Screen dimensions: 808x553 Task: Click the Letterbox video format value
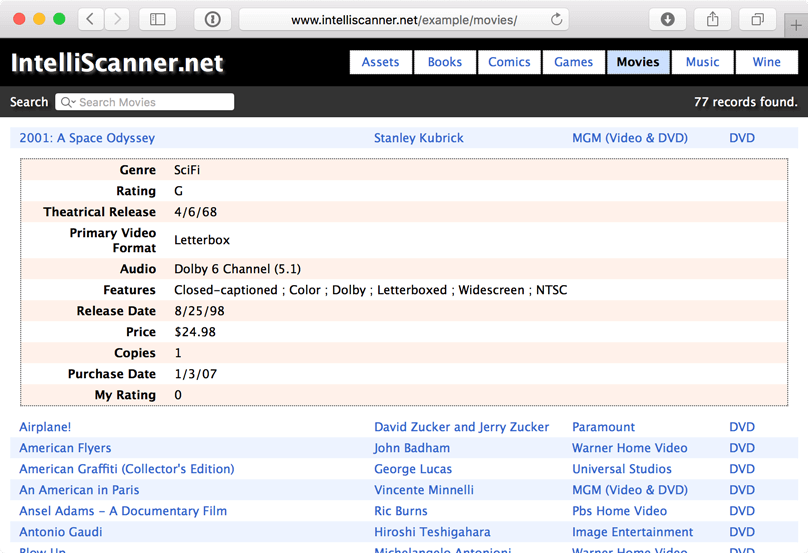[202, 240]
